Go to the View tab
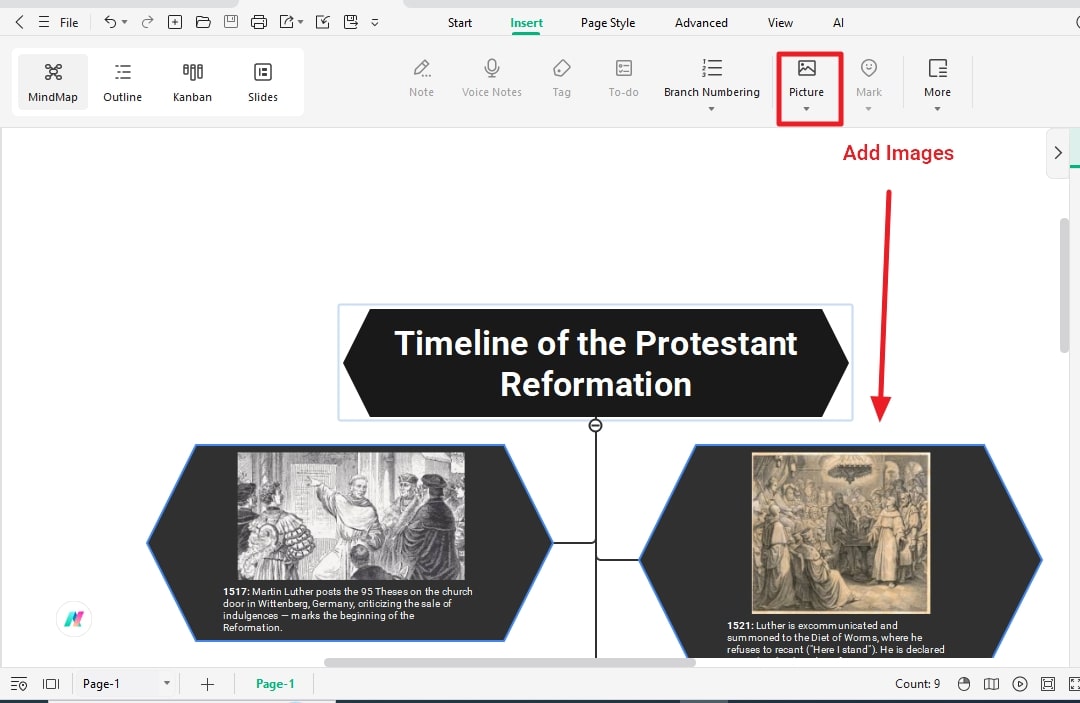Image resolution: width=1080 pixels, height=703 pixels. [x=780, y=23]
